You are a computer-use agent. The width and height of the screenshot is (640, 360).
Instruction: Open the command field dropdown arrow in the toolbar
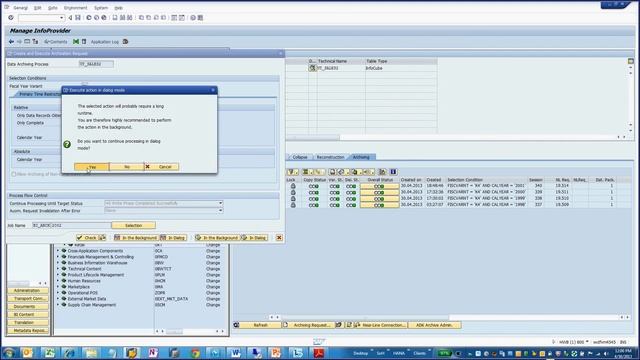(62, 18)
